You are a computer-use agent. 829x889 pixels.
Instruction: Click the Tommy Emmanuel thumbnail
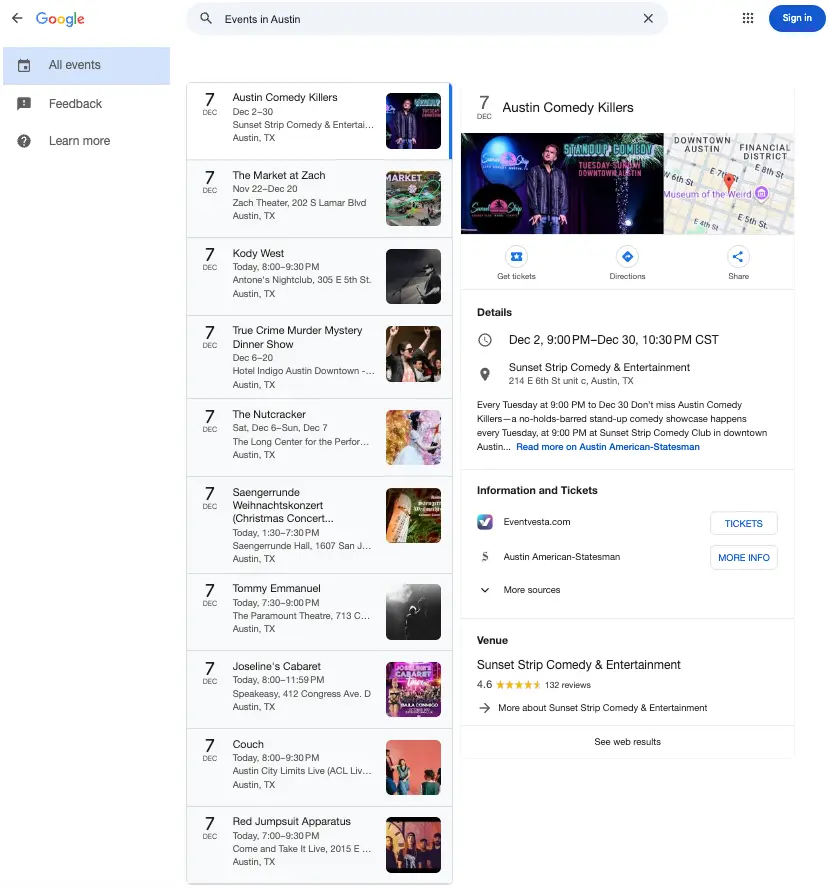(x=413, y=612)
